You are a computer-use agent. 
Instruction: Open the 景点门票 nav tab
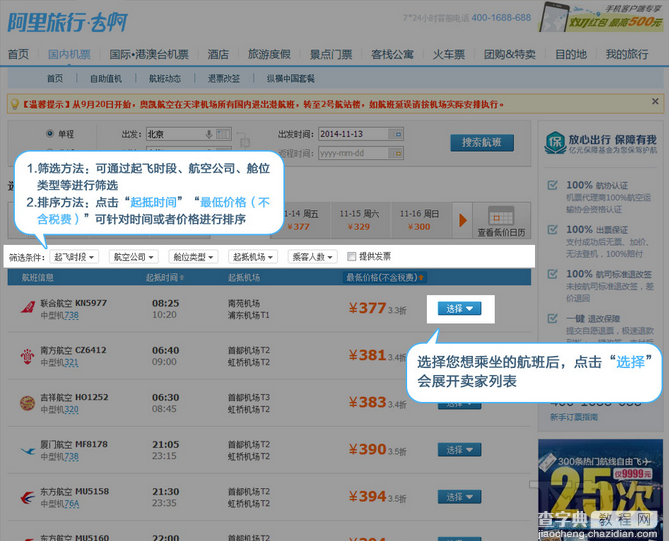click(x=331, y=55)
